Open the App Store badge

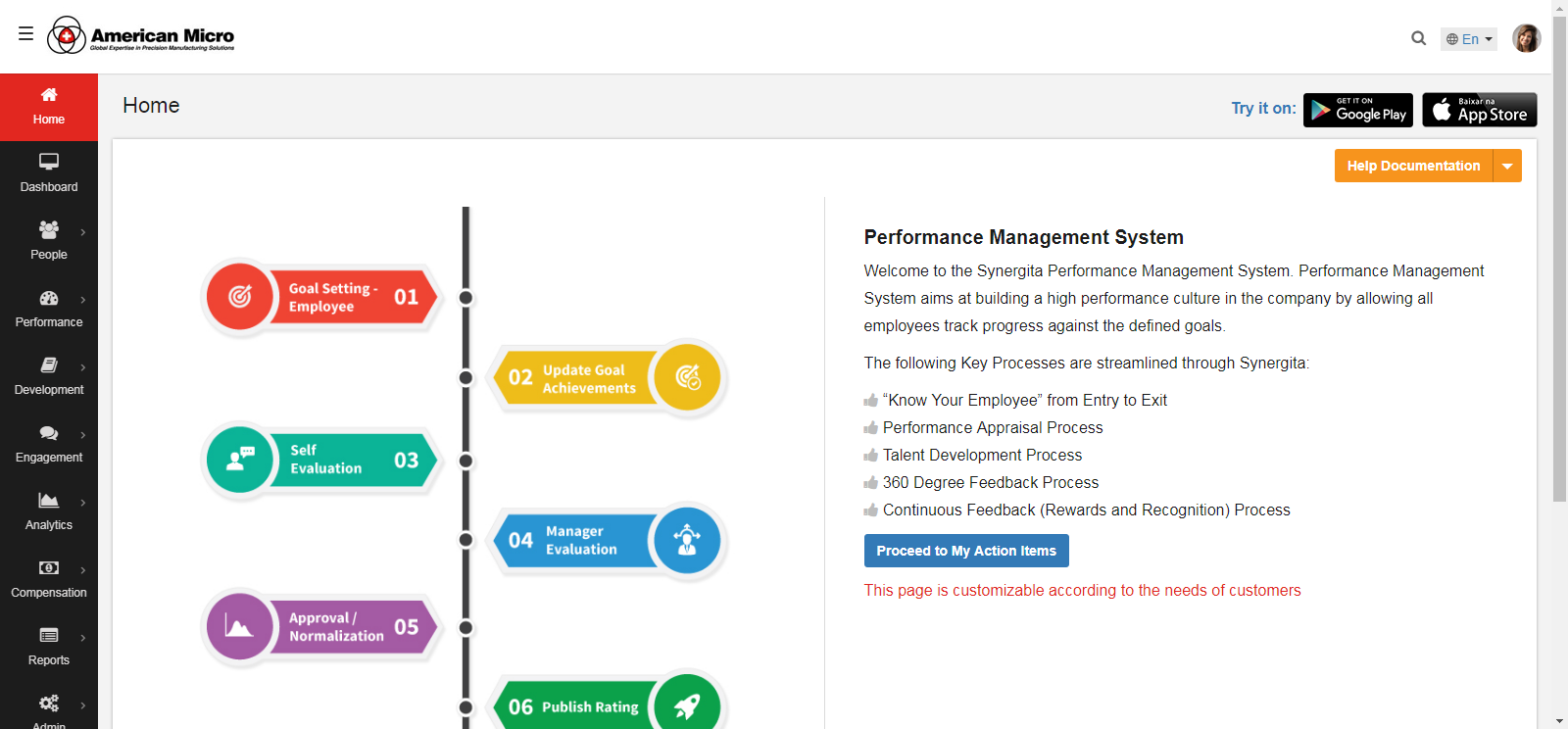(1479, 110)
